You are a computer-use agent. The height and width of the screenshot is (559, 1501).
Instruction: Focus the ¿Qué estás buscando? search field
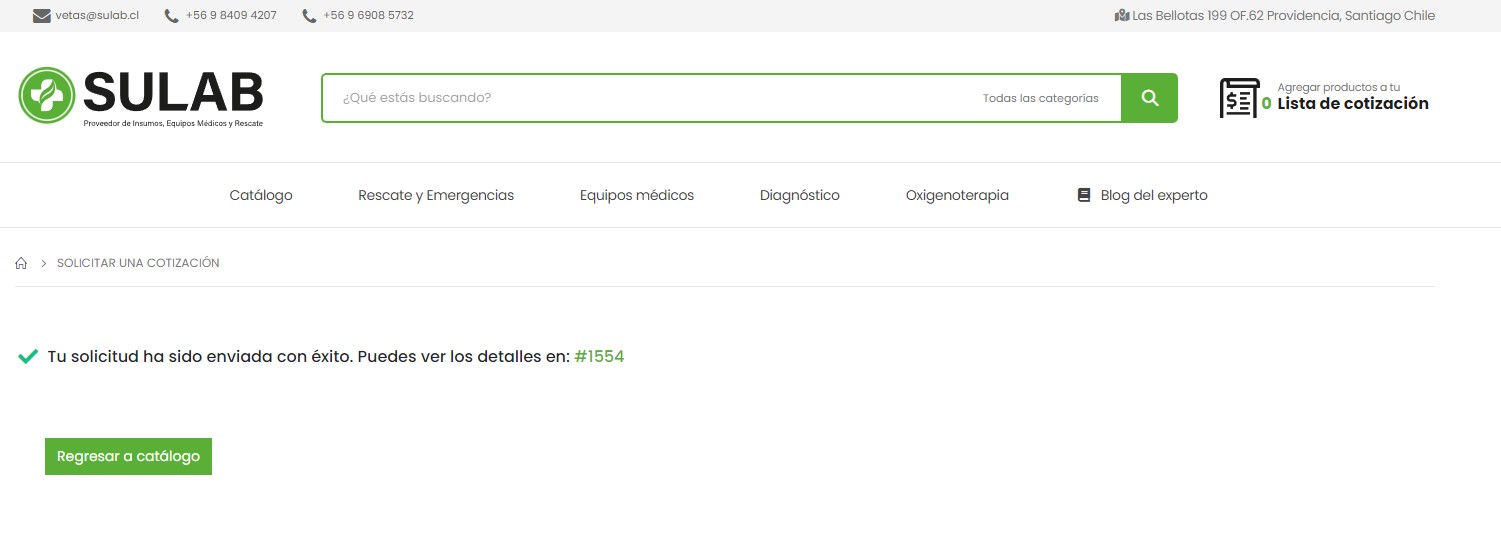640,98
